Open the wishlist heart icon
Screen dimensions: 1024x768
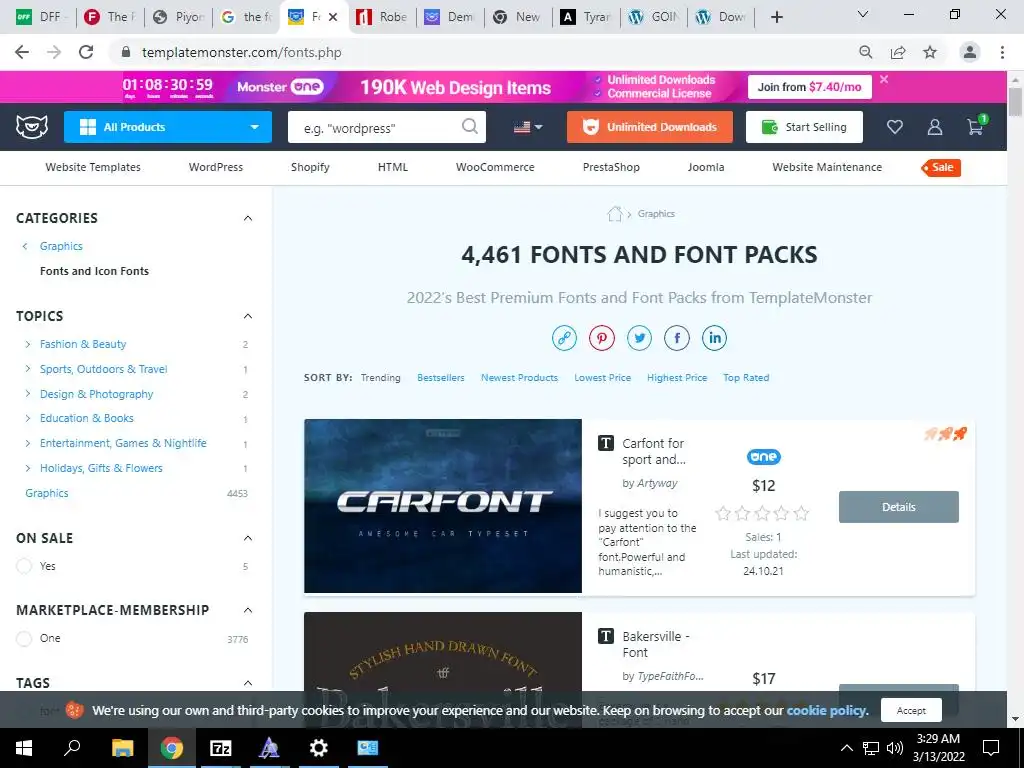pos(895,127)
